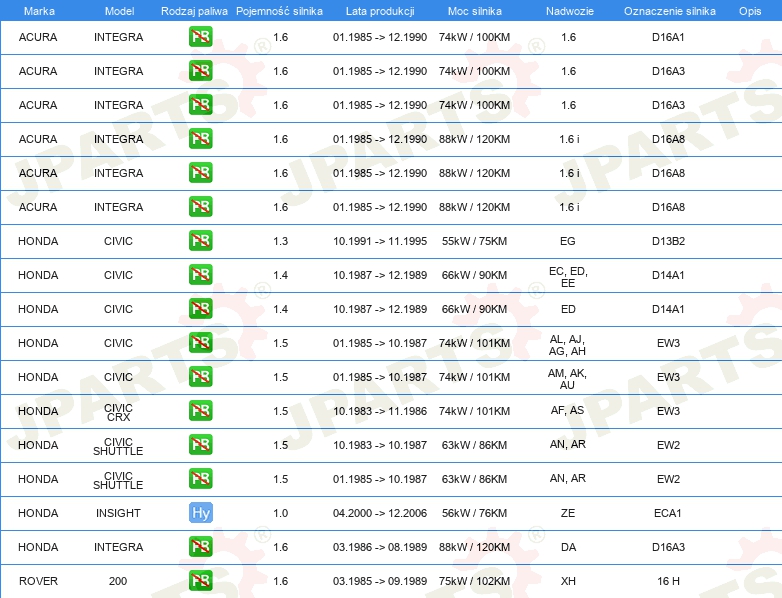Viewport: 782px width, 598px height.
Task: Click the body code 'AF, AS' cell
Action: click(568, 410)
